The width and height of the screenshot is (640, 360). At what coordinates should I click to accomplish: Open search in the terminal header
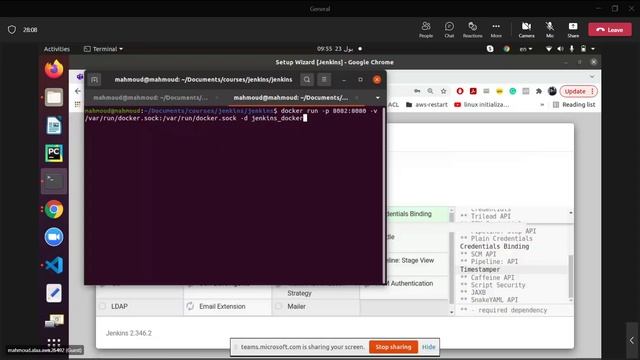307,80
